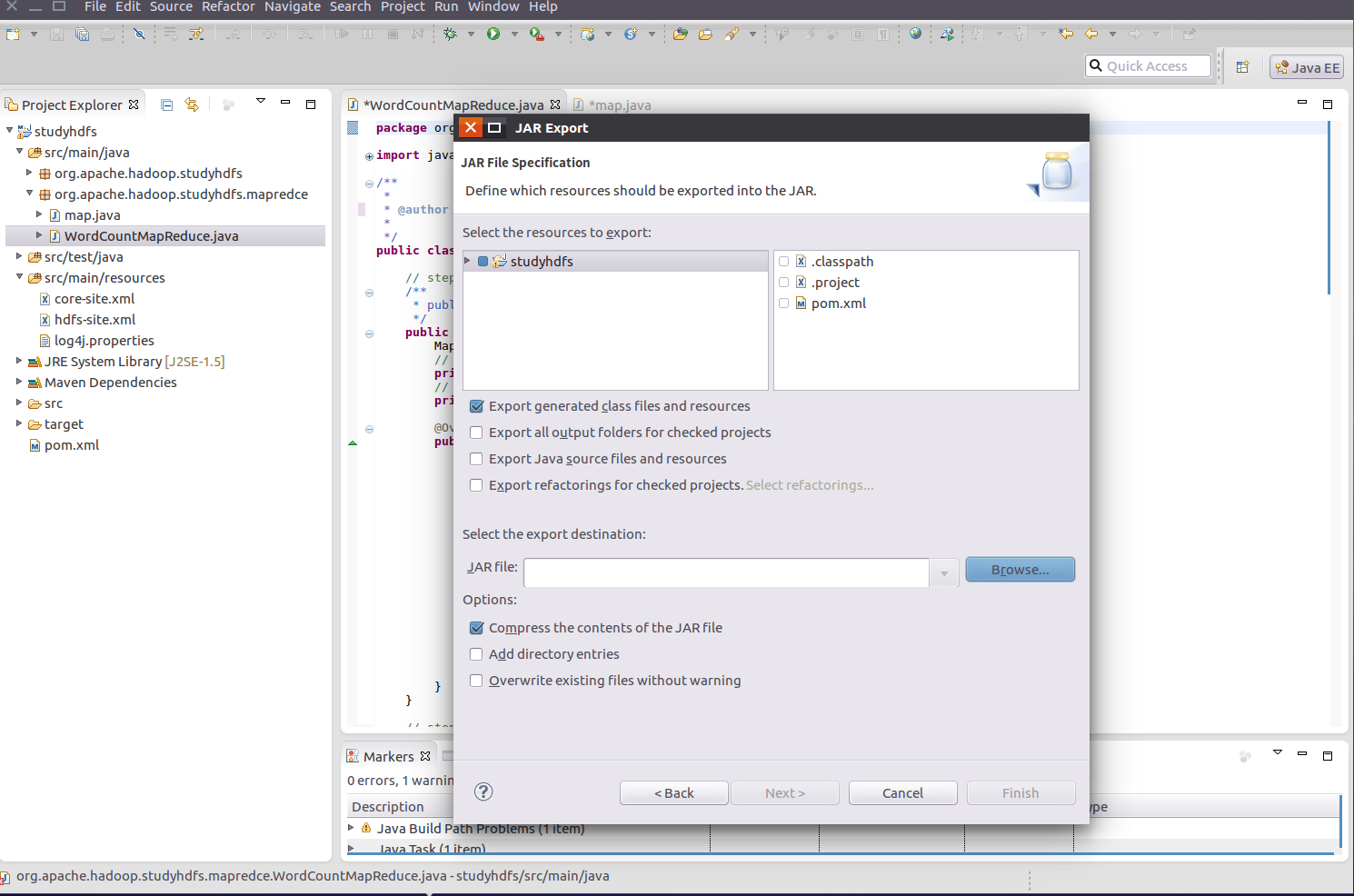
Task: Maximize the Project Explorer panel
Action: [311, 104]
